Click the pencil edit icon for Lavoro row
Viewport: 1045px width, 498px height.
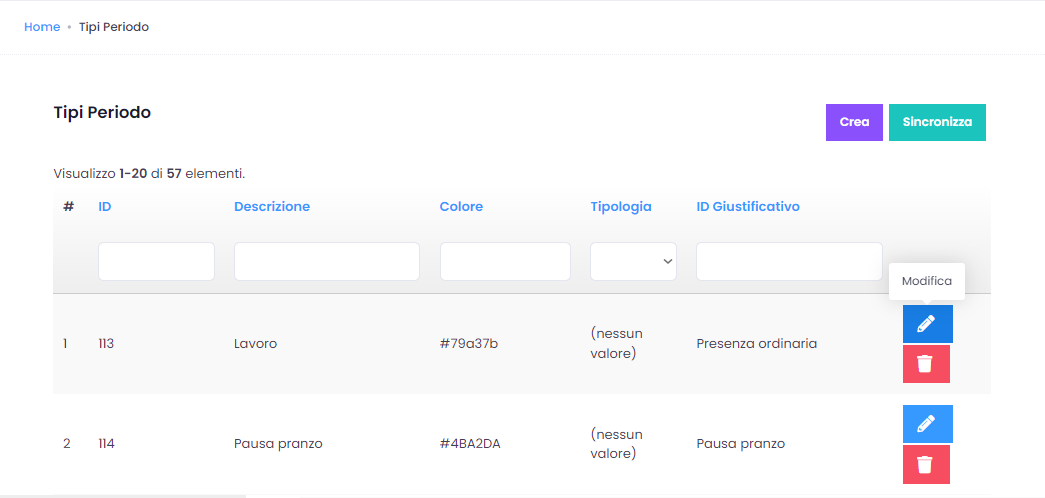coord(927,324)
